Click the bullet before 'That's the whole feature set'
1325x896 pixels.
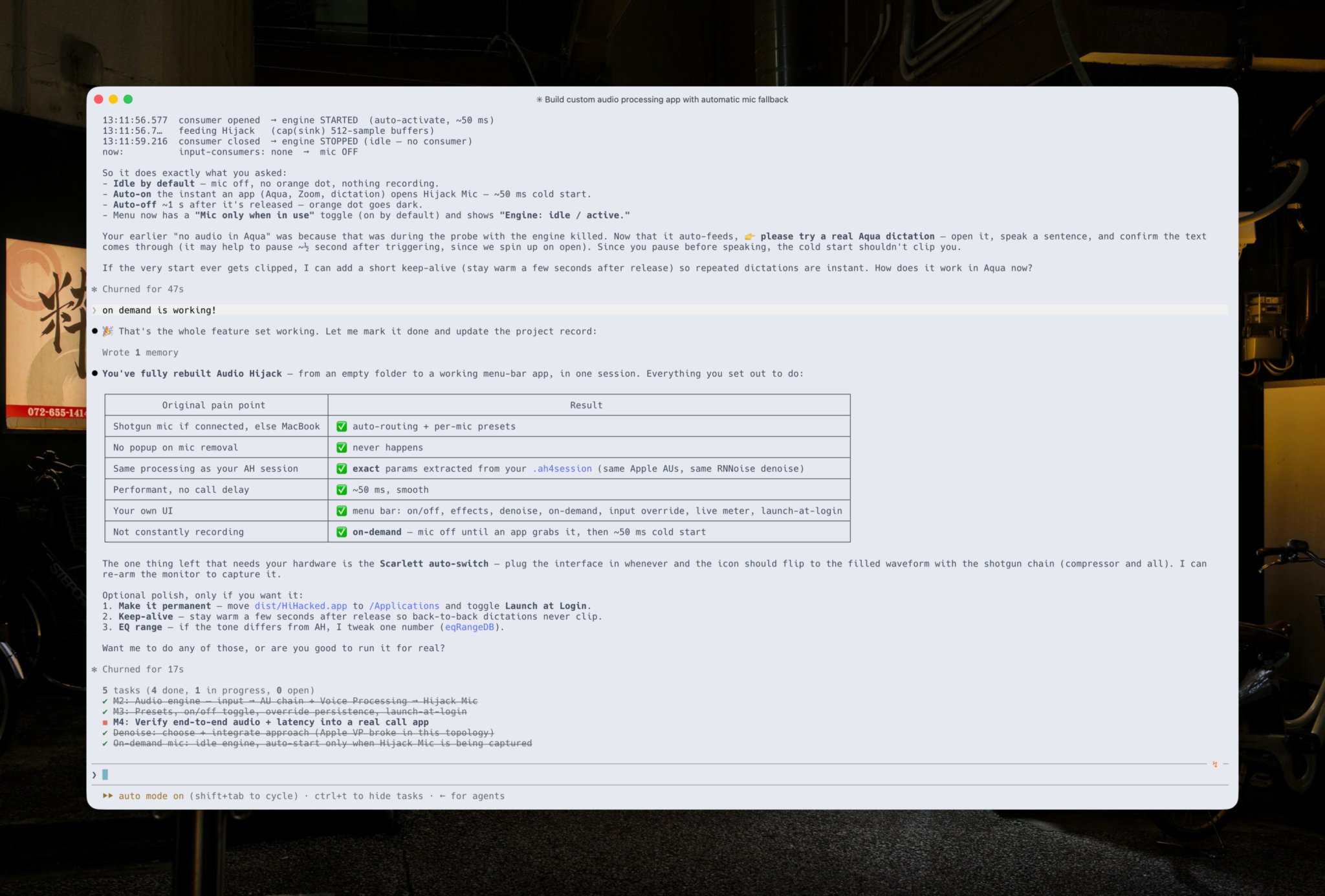click(95, 331)
